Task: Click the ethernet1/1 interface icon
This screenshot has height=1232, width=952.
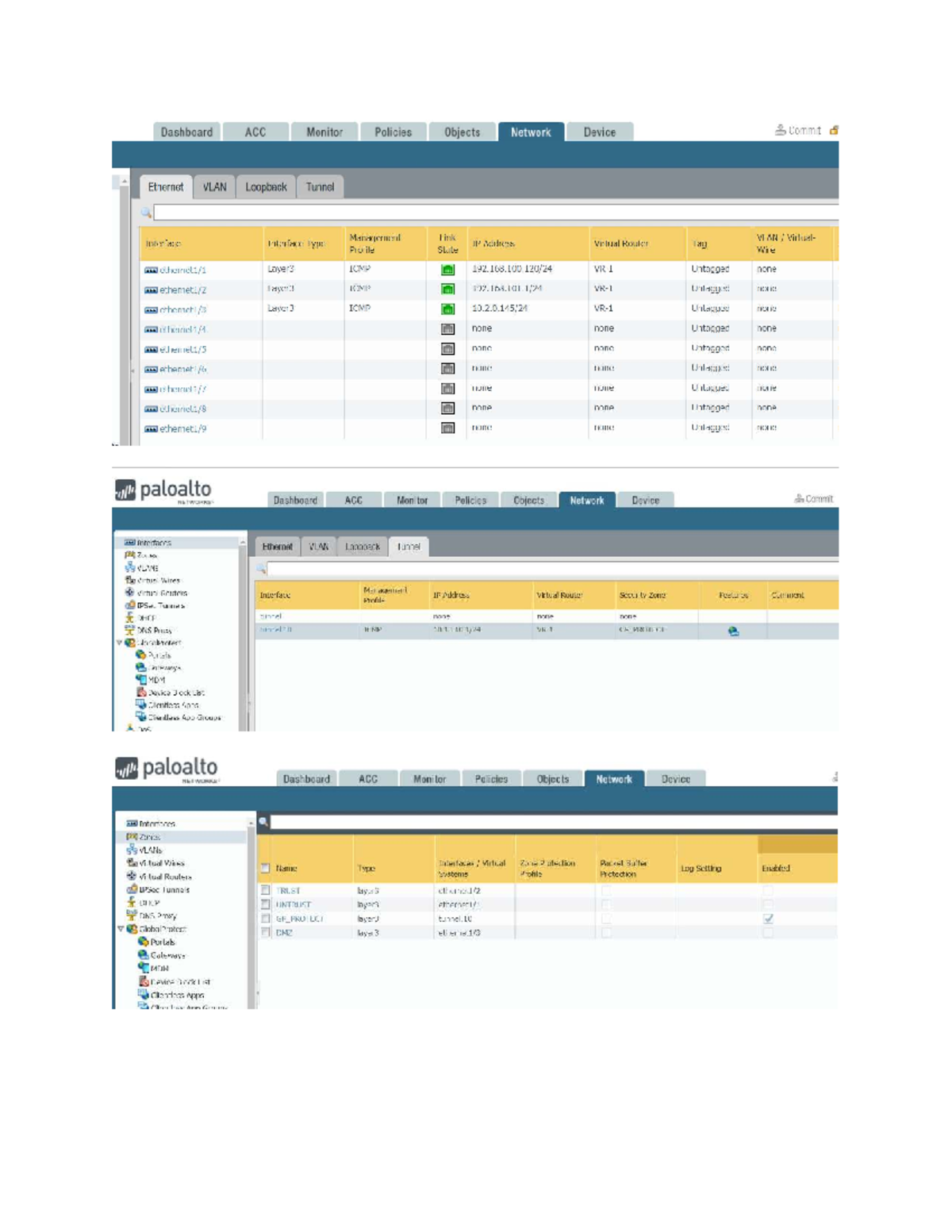Action: [151, 271]
